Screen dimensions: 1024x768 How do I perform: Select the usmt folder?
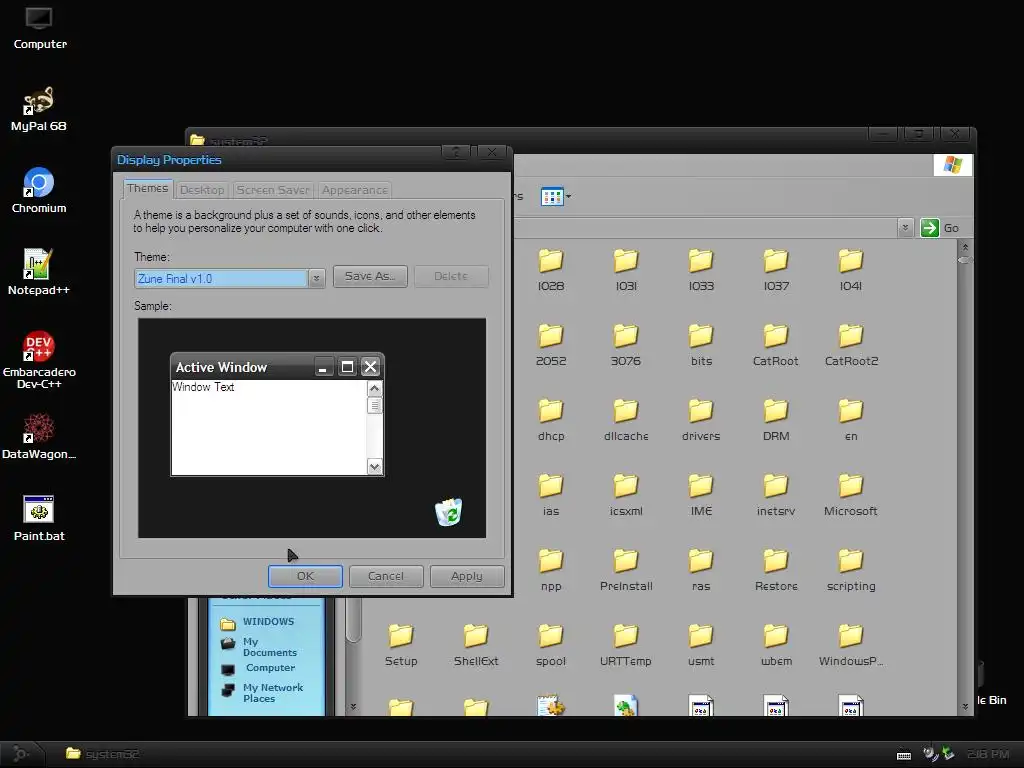coord(701,645)
